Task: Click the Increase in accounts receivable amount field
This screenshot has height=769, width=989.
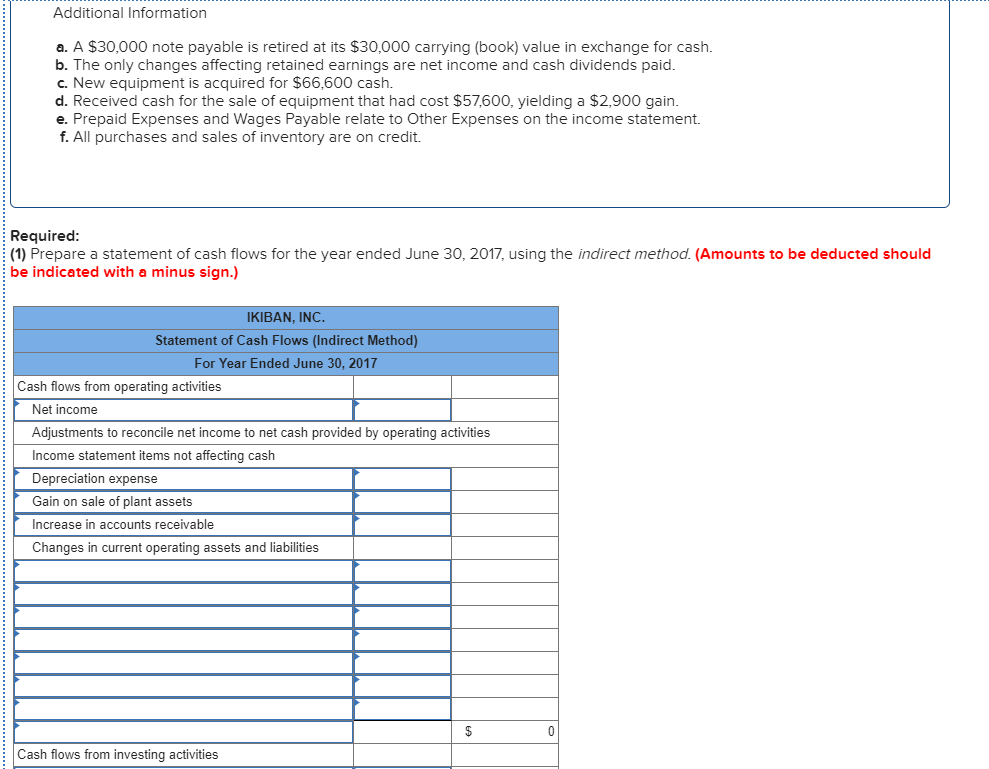Action: click(x=402, y=525)
